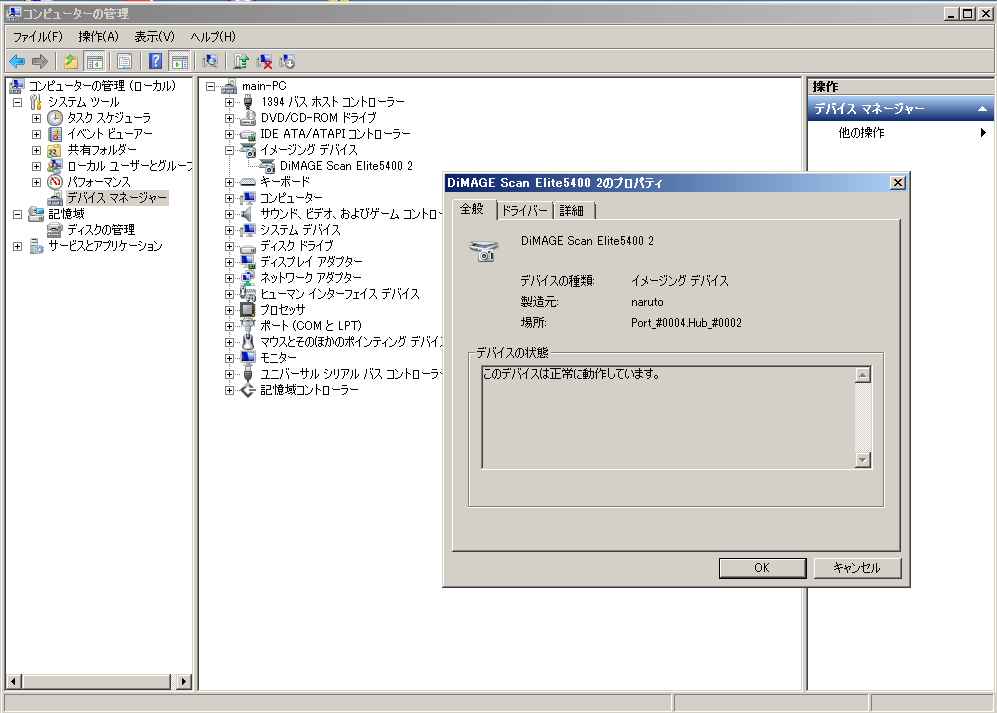997x713 pixels.
Task: Select ディスクの管理 in left tree
Action: 100,230
